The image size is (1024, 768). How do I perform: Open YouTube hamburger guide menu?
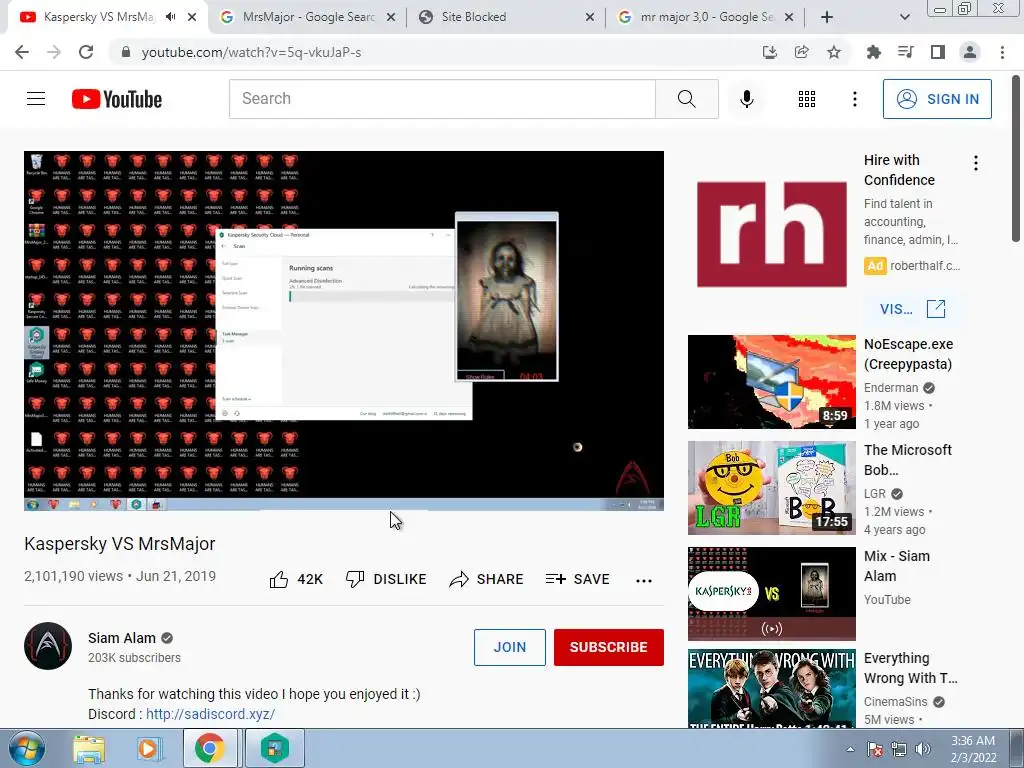36,99
